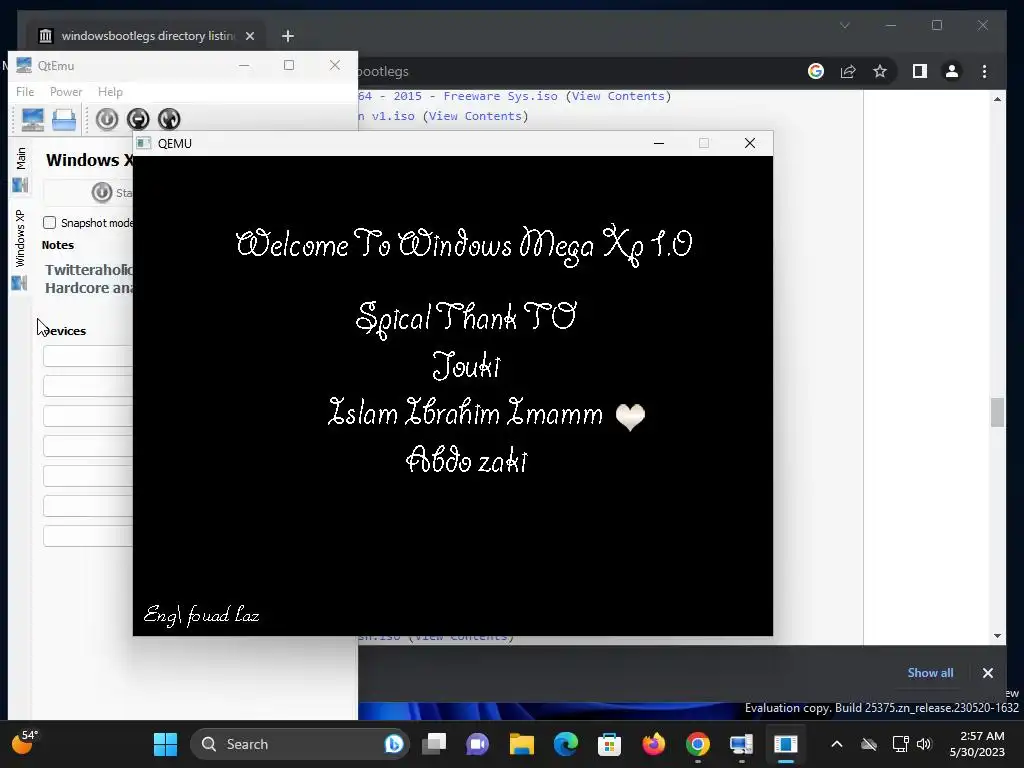The image size is (1024, 768).
Task: Click Show all in the downloads bar
Action: pos(930,673)
